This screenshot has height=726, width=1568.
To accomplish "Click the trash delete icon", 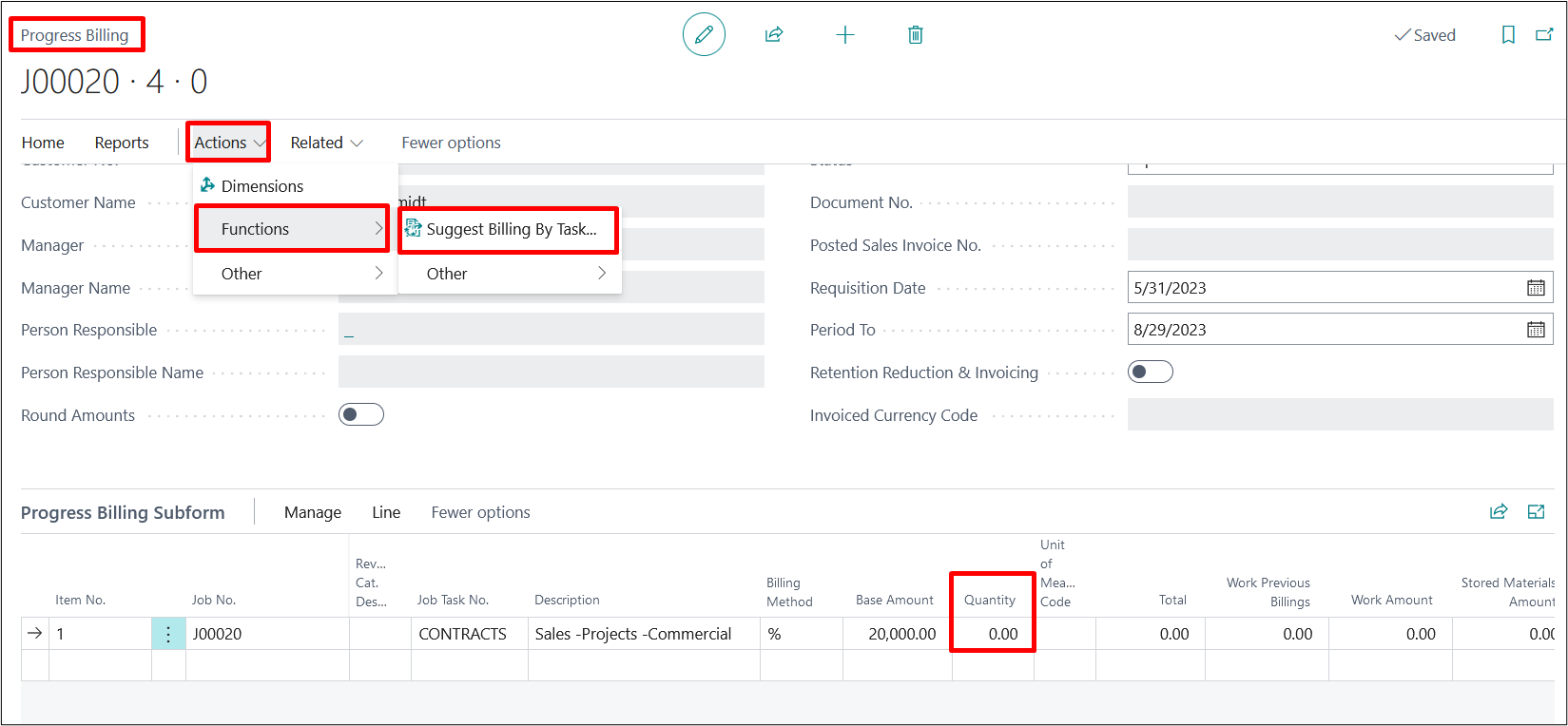I will coord(915,35).
